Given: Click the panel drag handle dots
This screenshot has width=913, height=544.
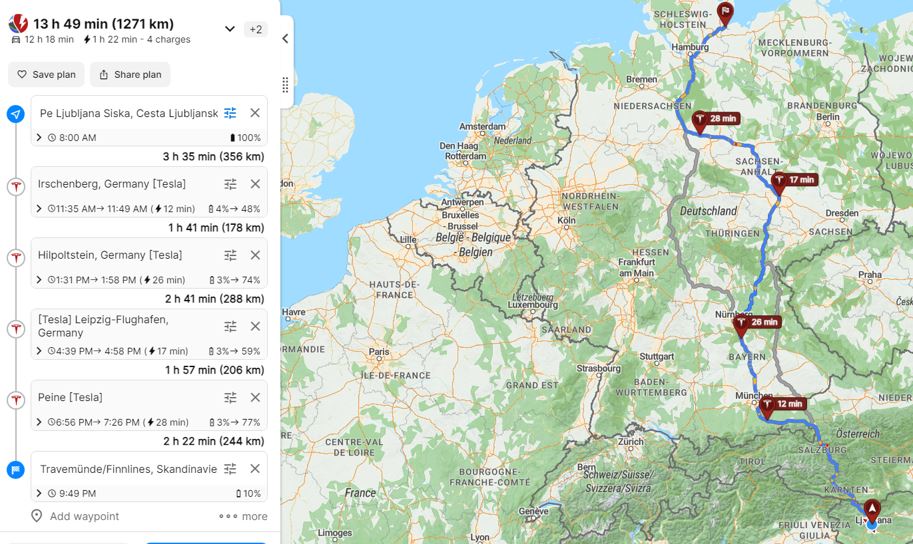Looking at the screenshot, I should click(x=285, y=85).
